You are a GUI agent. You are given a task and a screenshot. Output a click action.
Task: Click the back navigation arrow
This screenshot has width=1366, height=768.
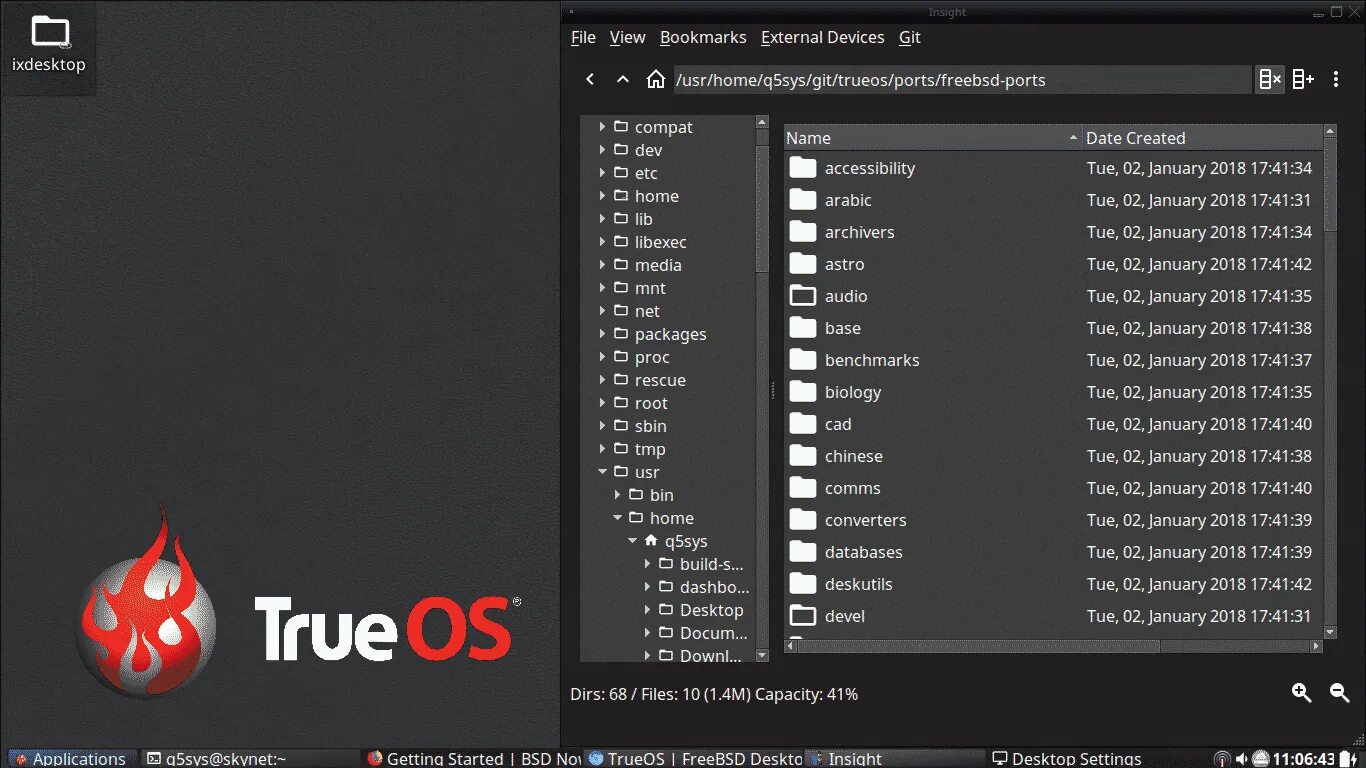tap(590, 78)
